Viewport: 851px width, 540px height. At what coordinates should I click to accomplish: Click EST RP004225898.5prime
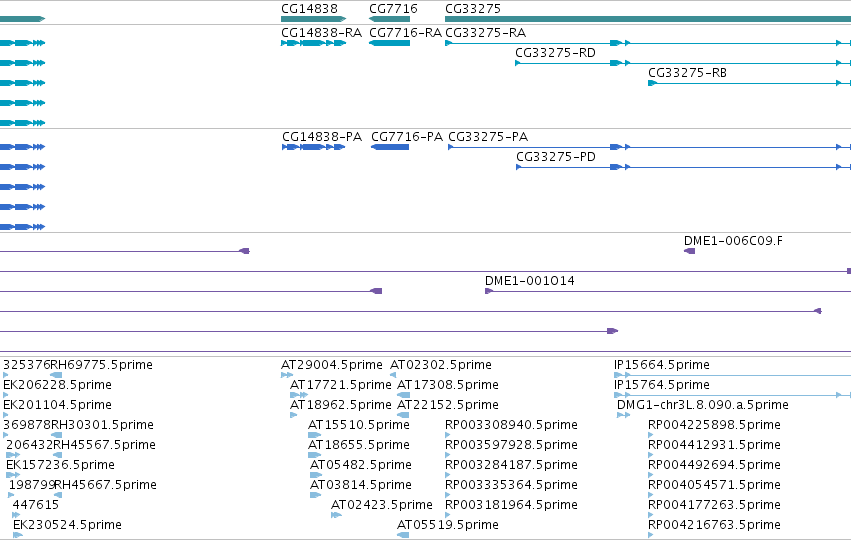(714, 425)
